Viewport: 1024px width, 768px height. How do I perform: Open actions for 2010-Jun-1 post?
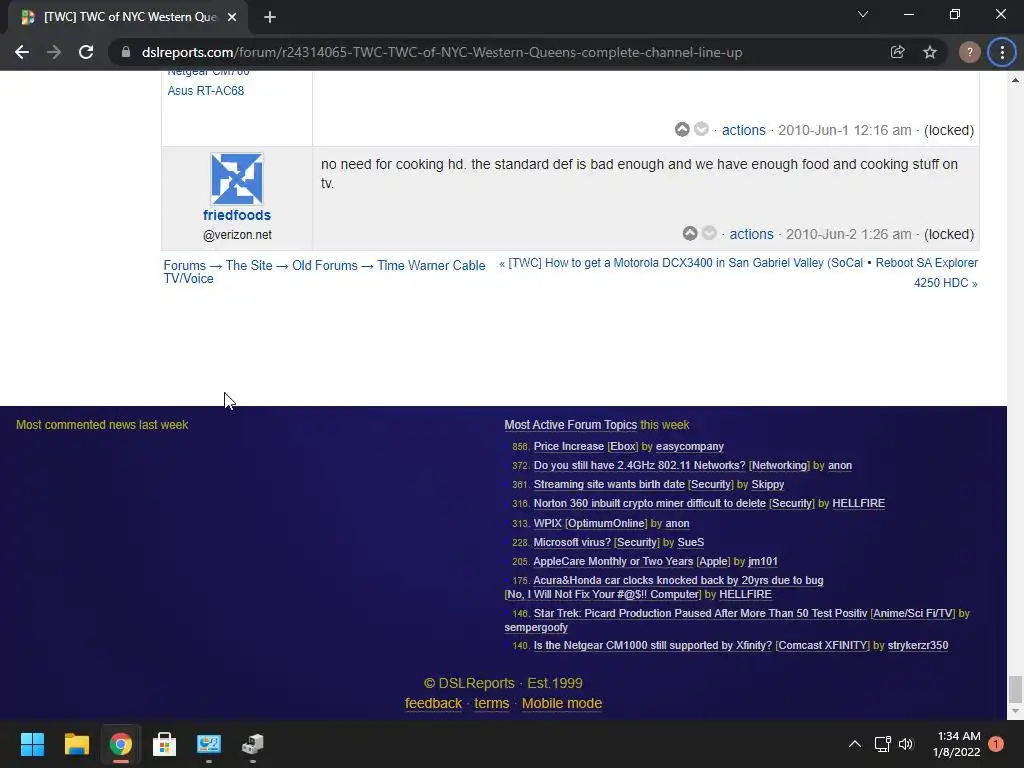tap(743, 130)
